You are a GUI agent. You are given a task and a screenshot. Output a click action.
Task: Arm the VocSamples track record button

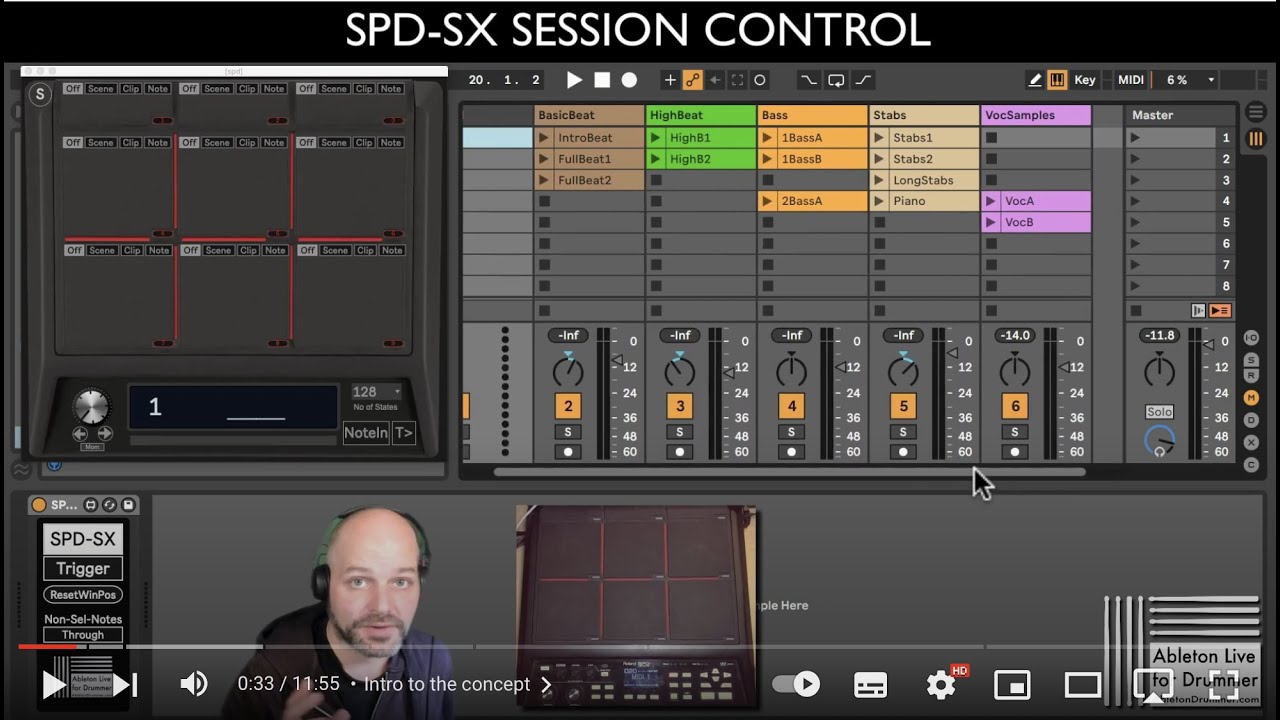[x=1015, y=452]
